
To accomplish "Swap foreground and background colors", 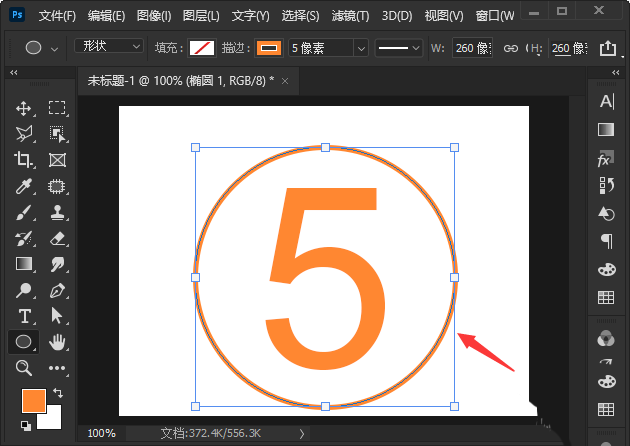I will tap(57, 392).
